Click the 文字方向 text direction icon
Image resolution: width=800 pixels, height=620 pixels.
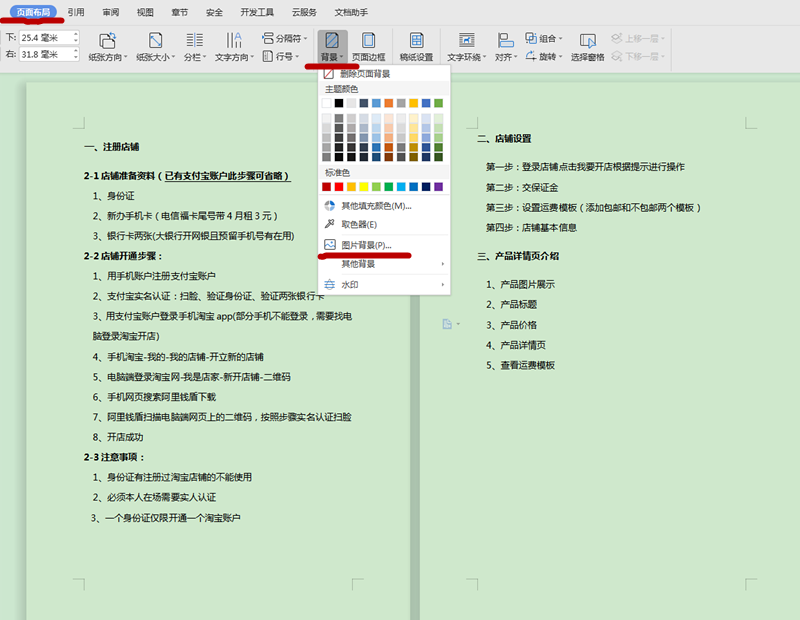coord(234,40)
